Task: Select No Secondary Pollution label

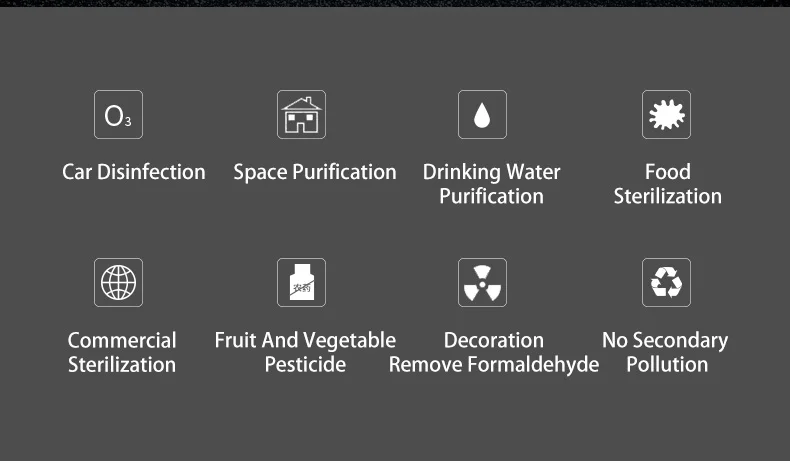Action: pyautogui.click(x=665, y=352)
